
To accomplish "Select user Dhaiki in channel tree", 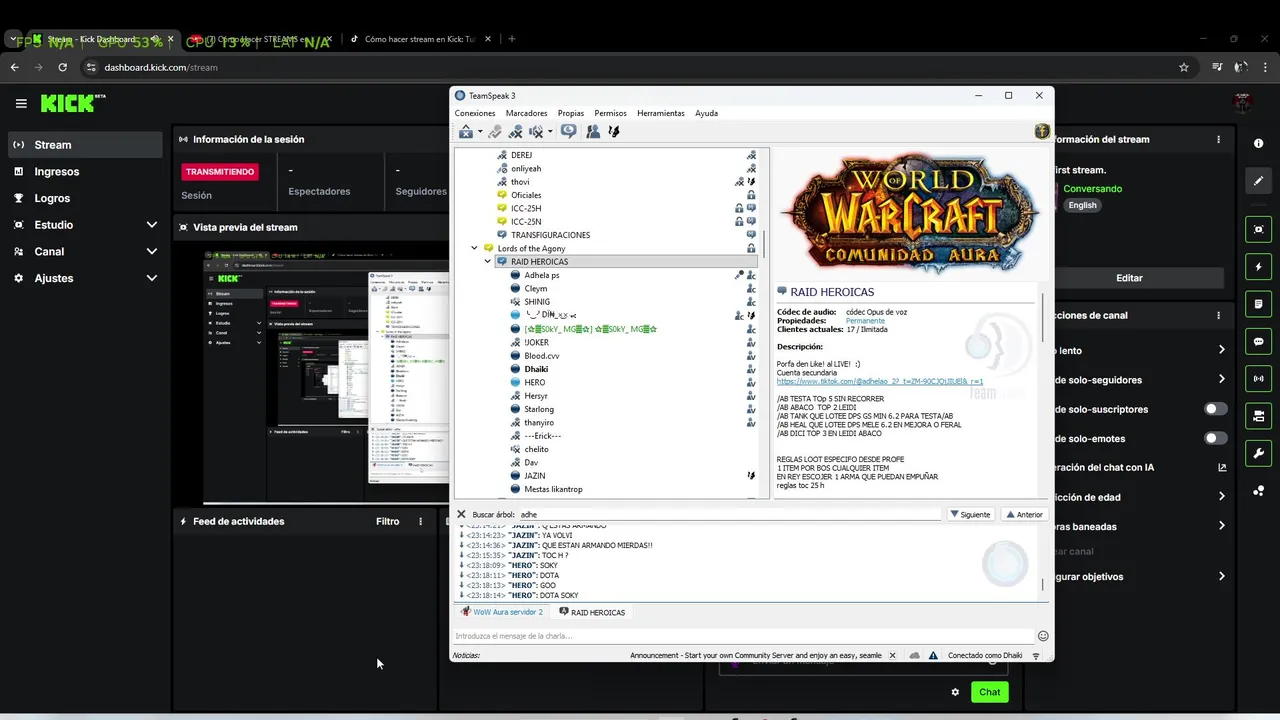I will 536,369.
